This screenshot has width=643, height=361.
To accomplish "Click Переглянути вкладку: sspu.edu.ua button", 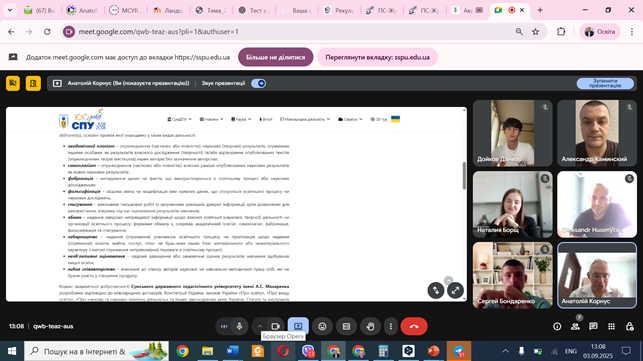I will (377, 57).
